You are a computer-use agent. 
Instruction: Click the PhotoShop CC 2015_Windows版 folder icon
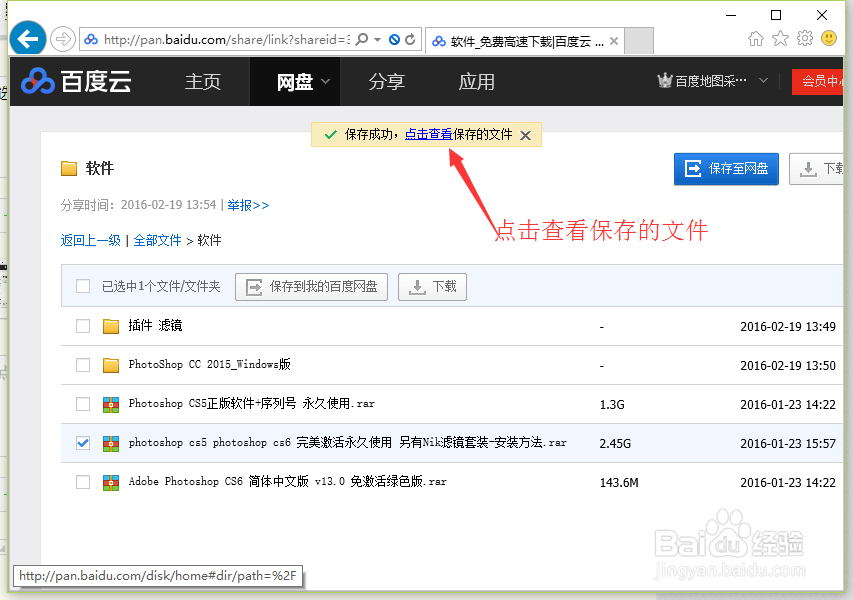[111, 365]
